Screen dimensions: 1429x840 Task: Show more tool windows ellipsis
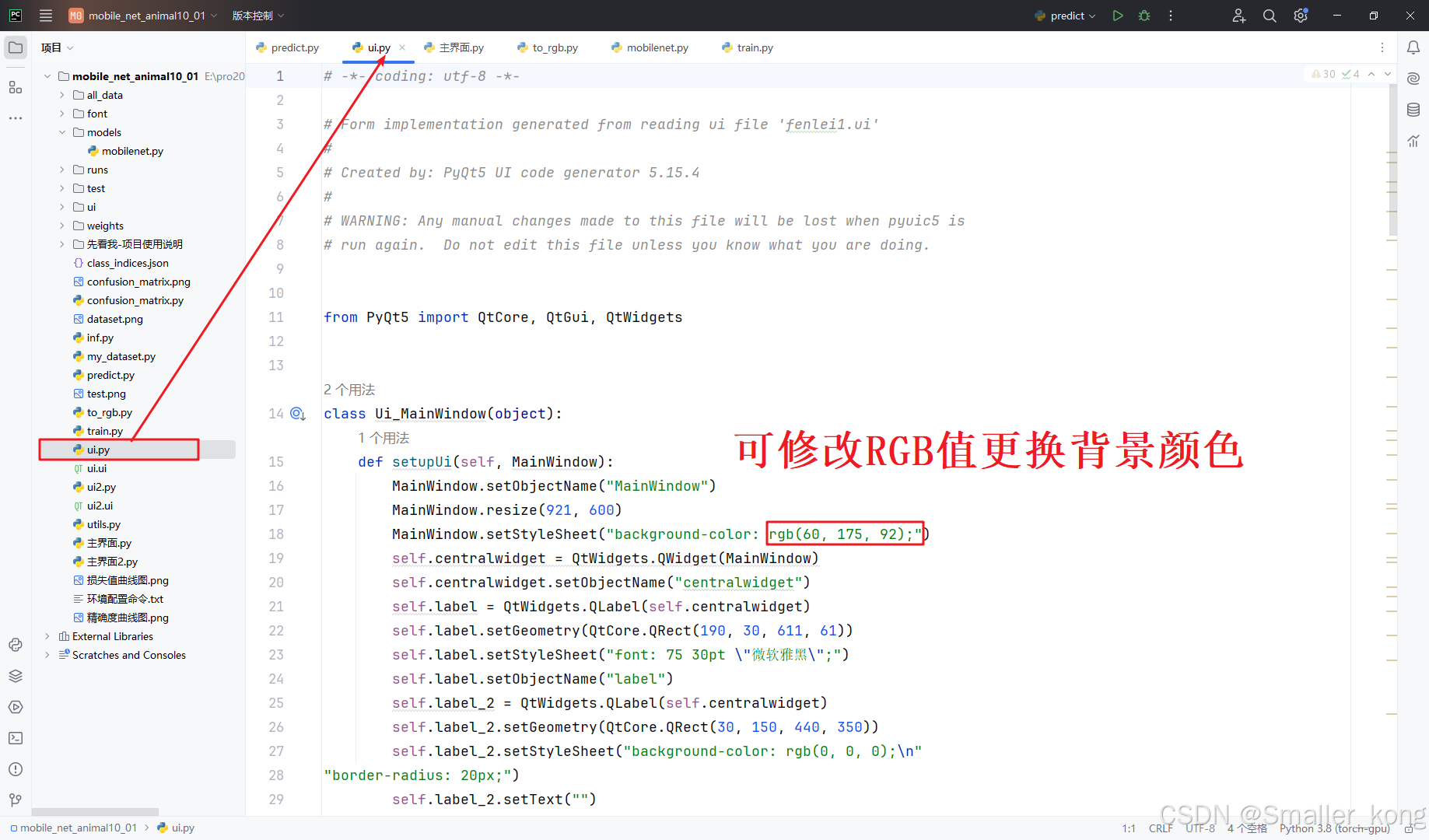[x=16, y=118]
